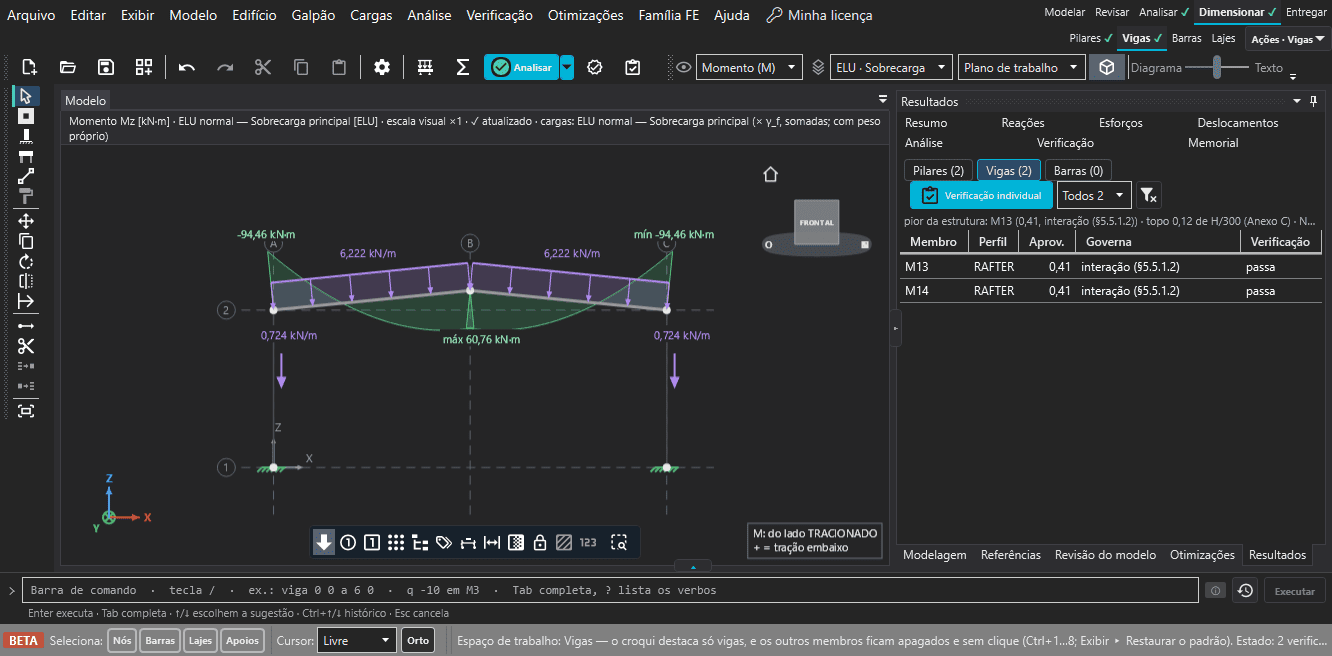Select the rotate tool in left toolbar
Viewport: 1332px width, 656px height.
click(x=26, y=261)
